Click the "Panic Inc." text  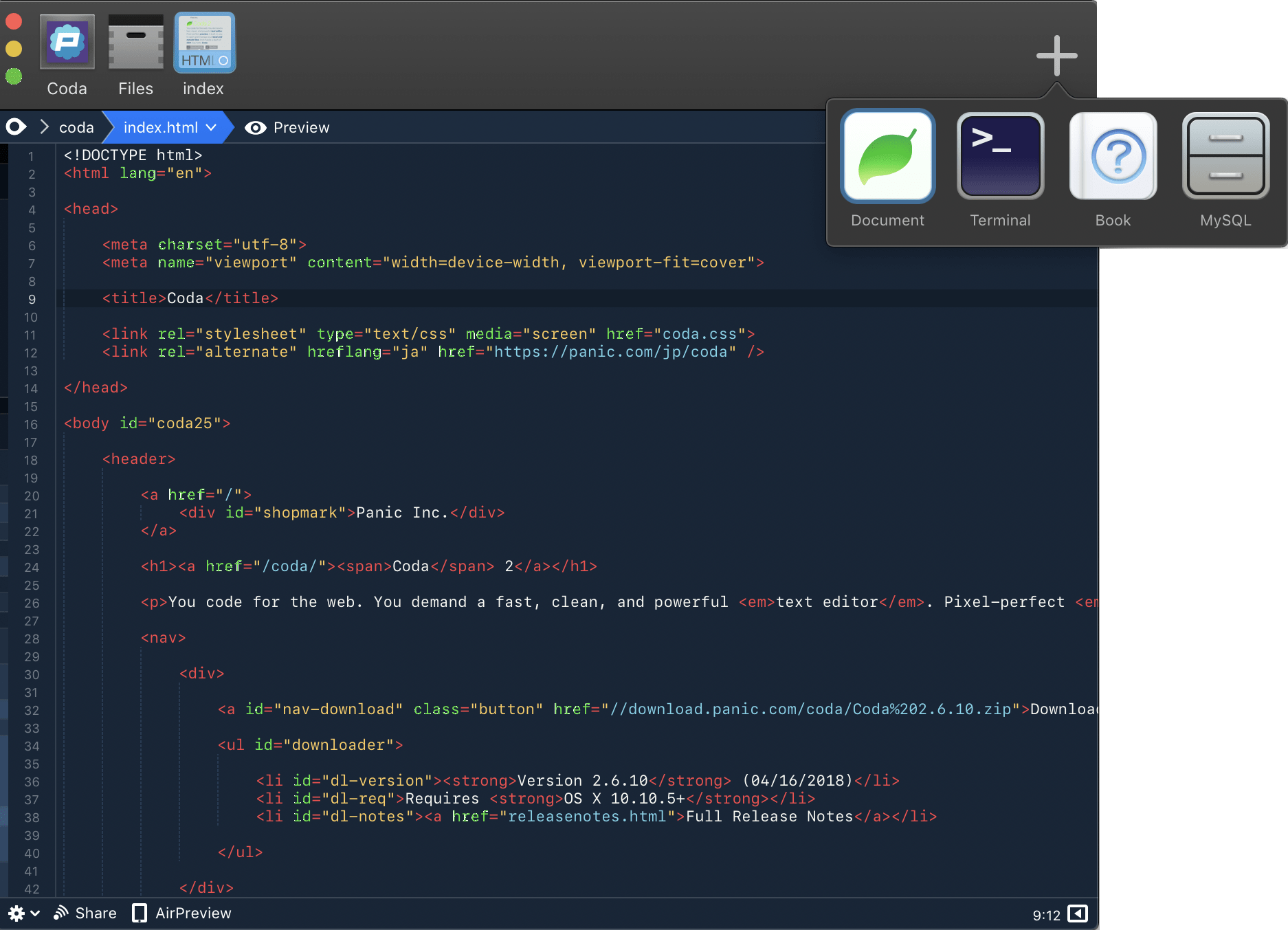[x=402, y=513]
